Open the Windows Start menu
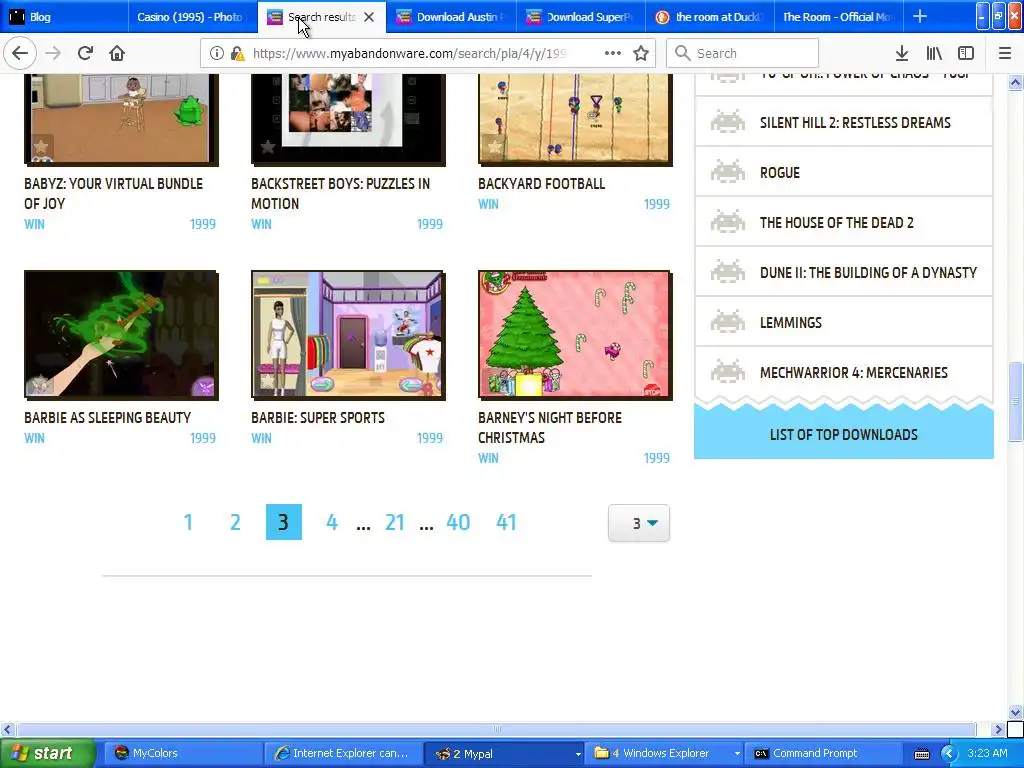This screenshot has height=768, width=1024. (48, 754)
